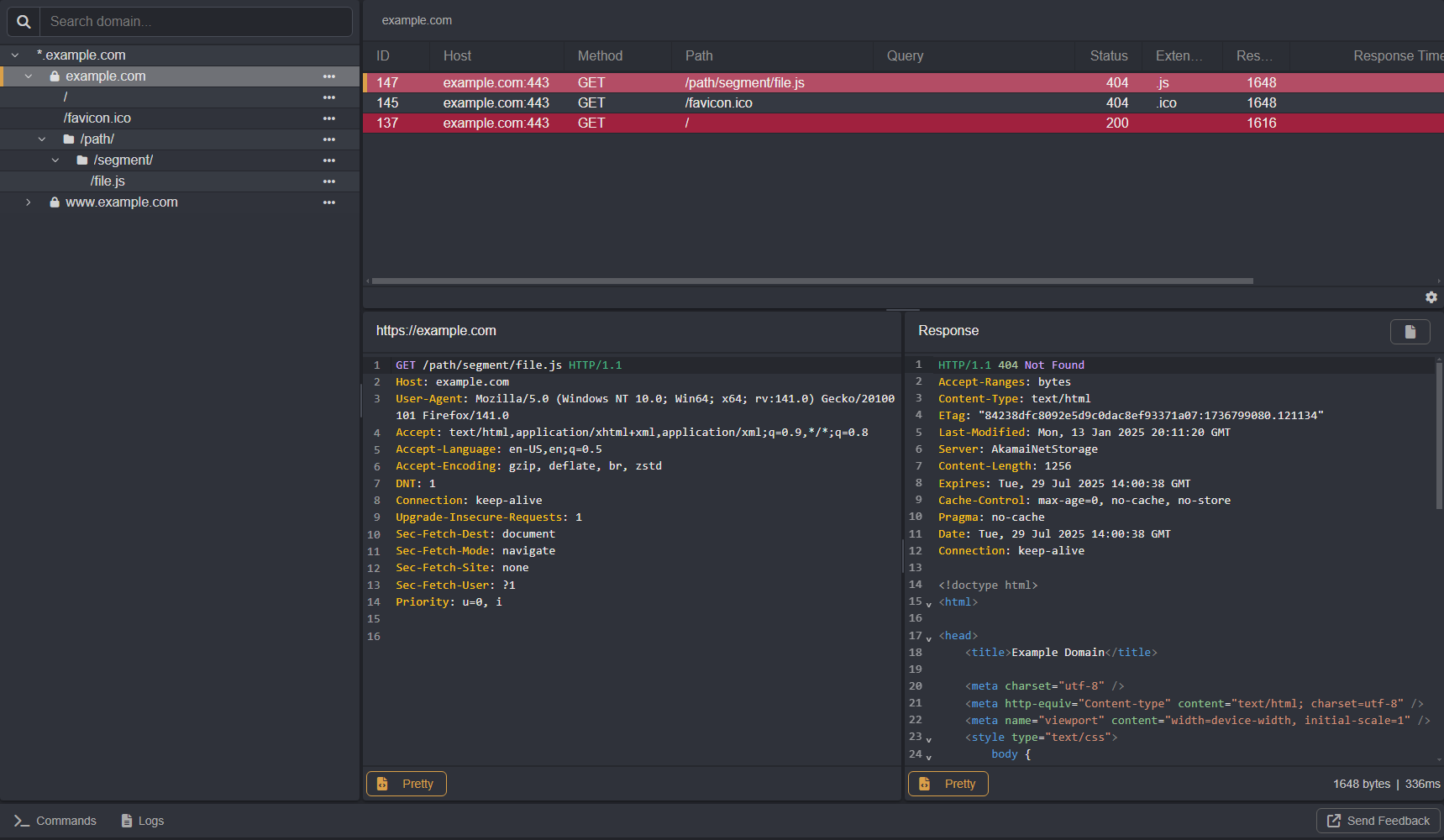This screenshot has width=1444, height=840.
Task: Click the table settings gear icon
Action: (x=1431, y=297)
